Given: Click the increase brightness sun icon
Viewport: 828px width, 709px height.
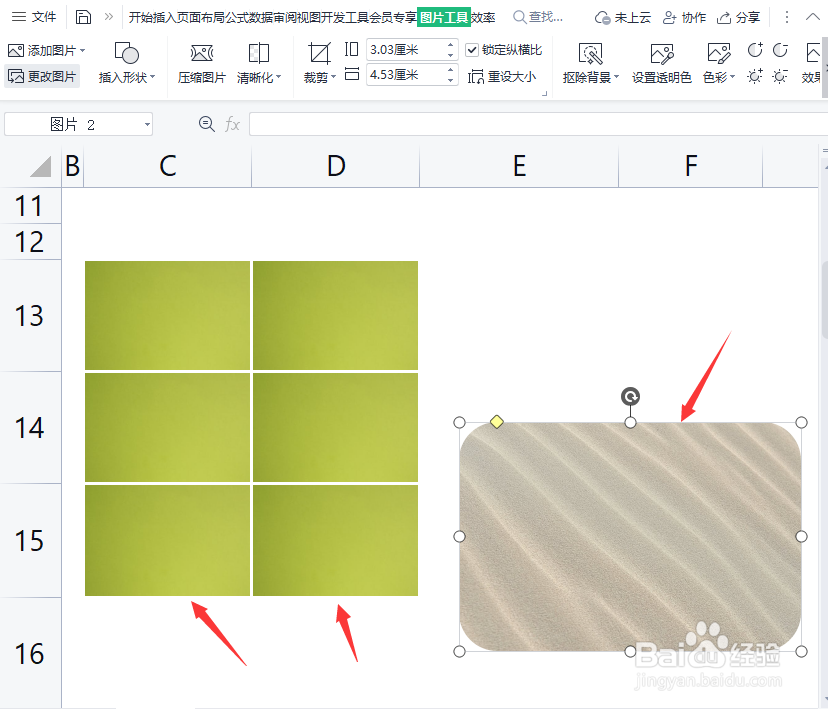Looking at the screenshot, I should pos(755,77).
